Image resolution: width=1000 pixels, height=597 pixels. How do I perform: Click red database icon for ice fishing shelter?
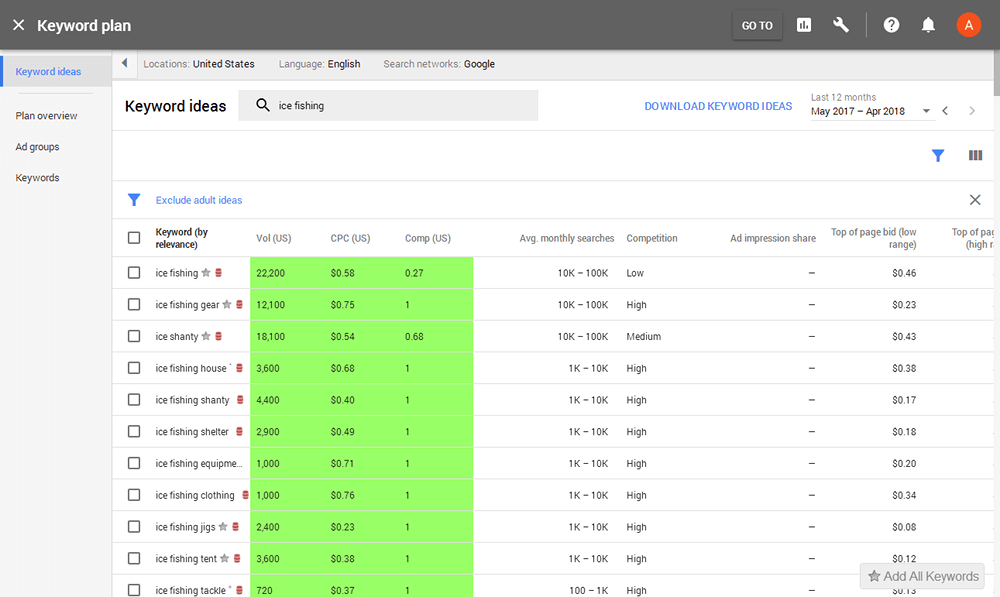click(239, 431)
